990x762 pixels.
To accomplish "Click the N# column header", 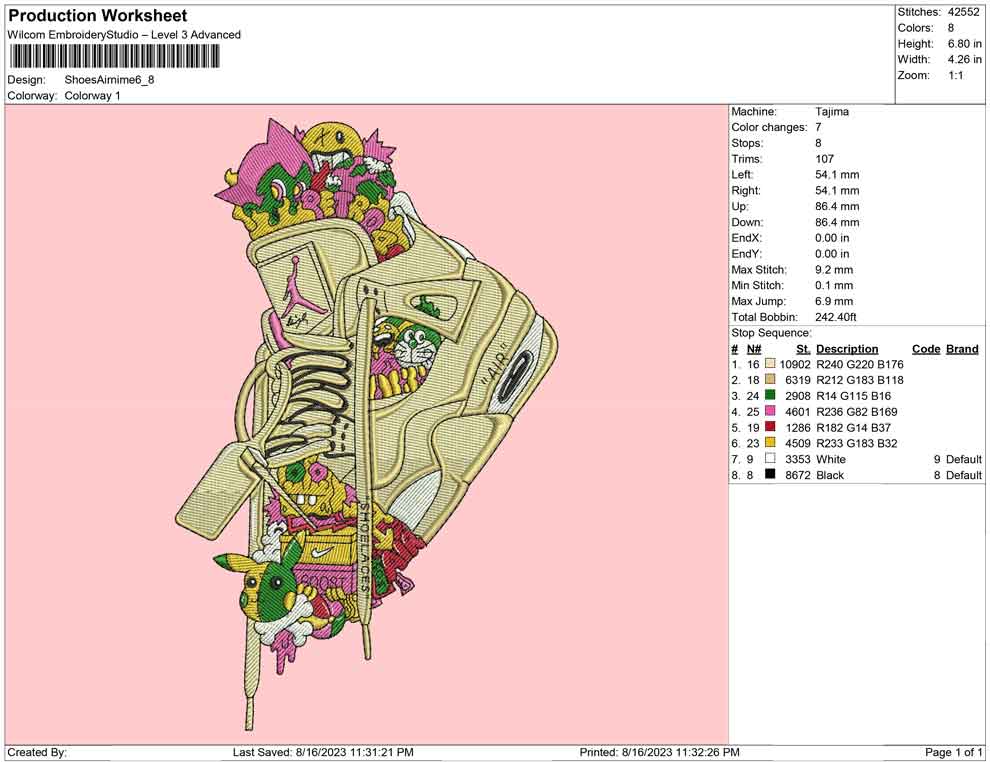I will coord(754,349).
